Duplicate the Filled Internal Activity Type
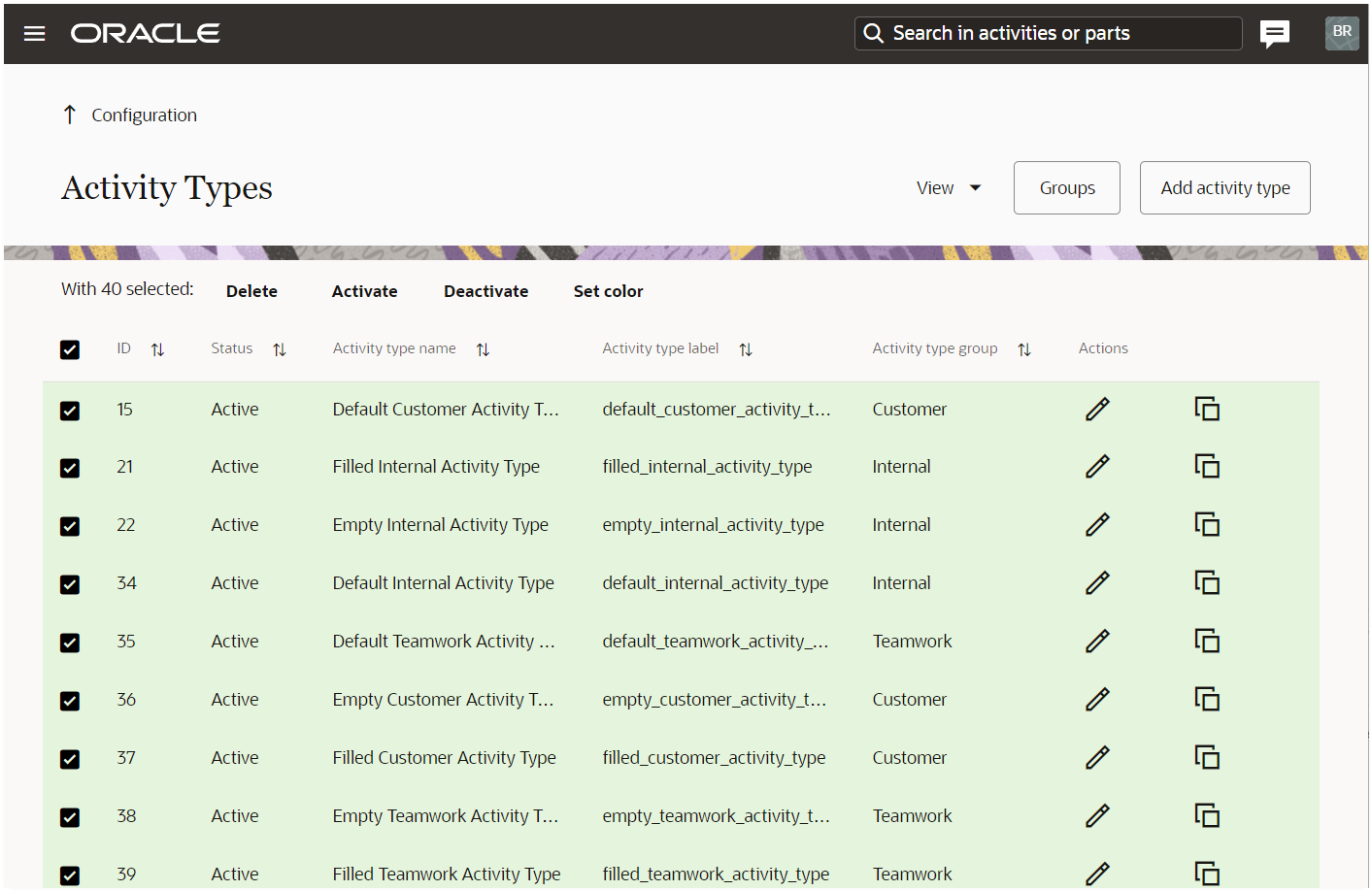Viewport: 1372px width, 891px height. tap(1207, 467)
